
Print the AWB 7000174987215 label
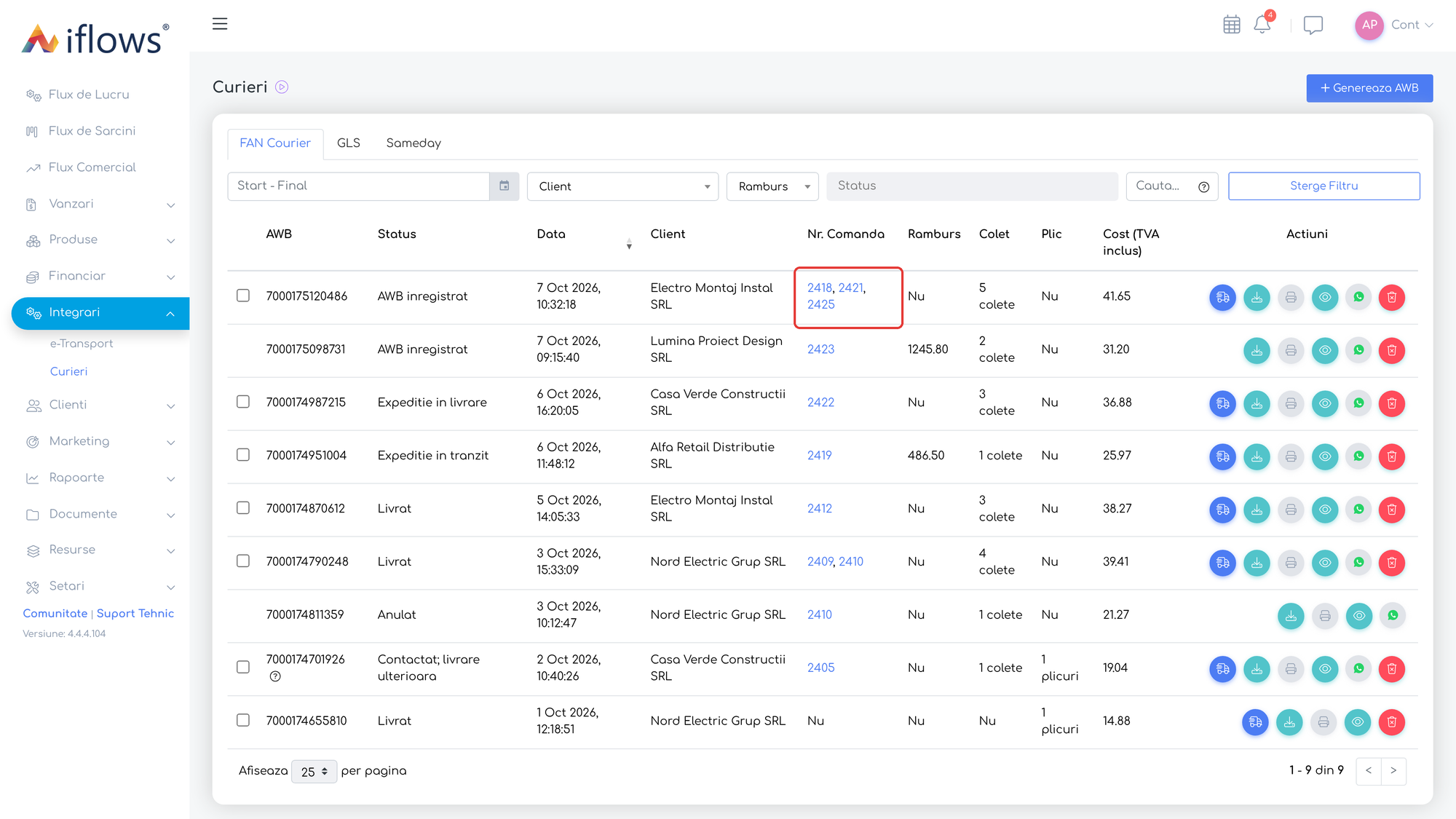tap(1291, 403)
